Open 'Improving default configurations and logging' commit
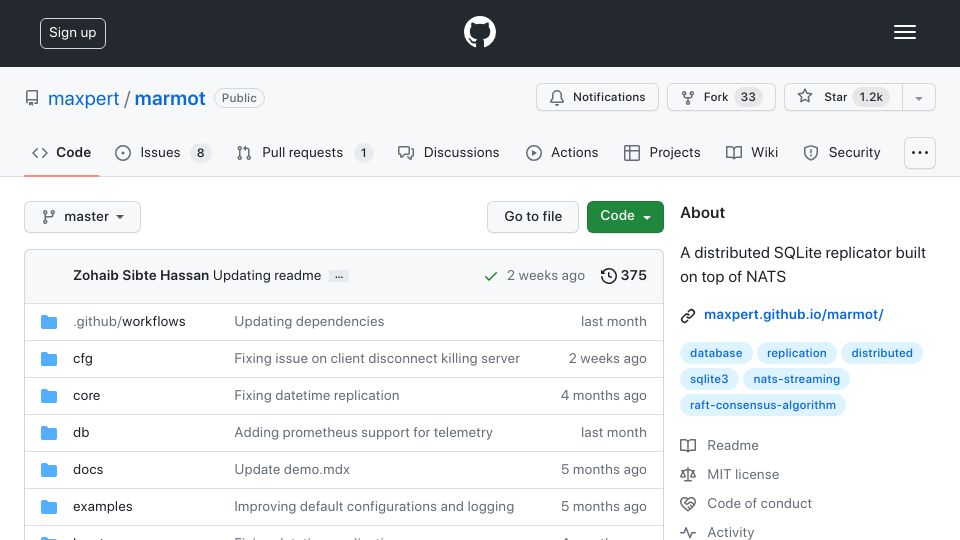 coord(374,507)
